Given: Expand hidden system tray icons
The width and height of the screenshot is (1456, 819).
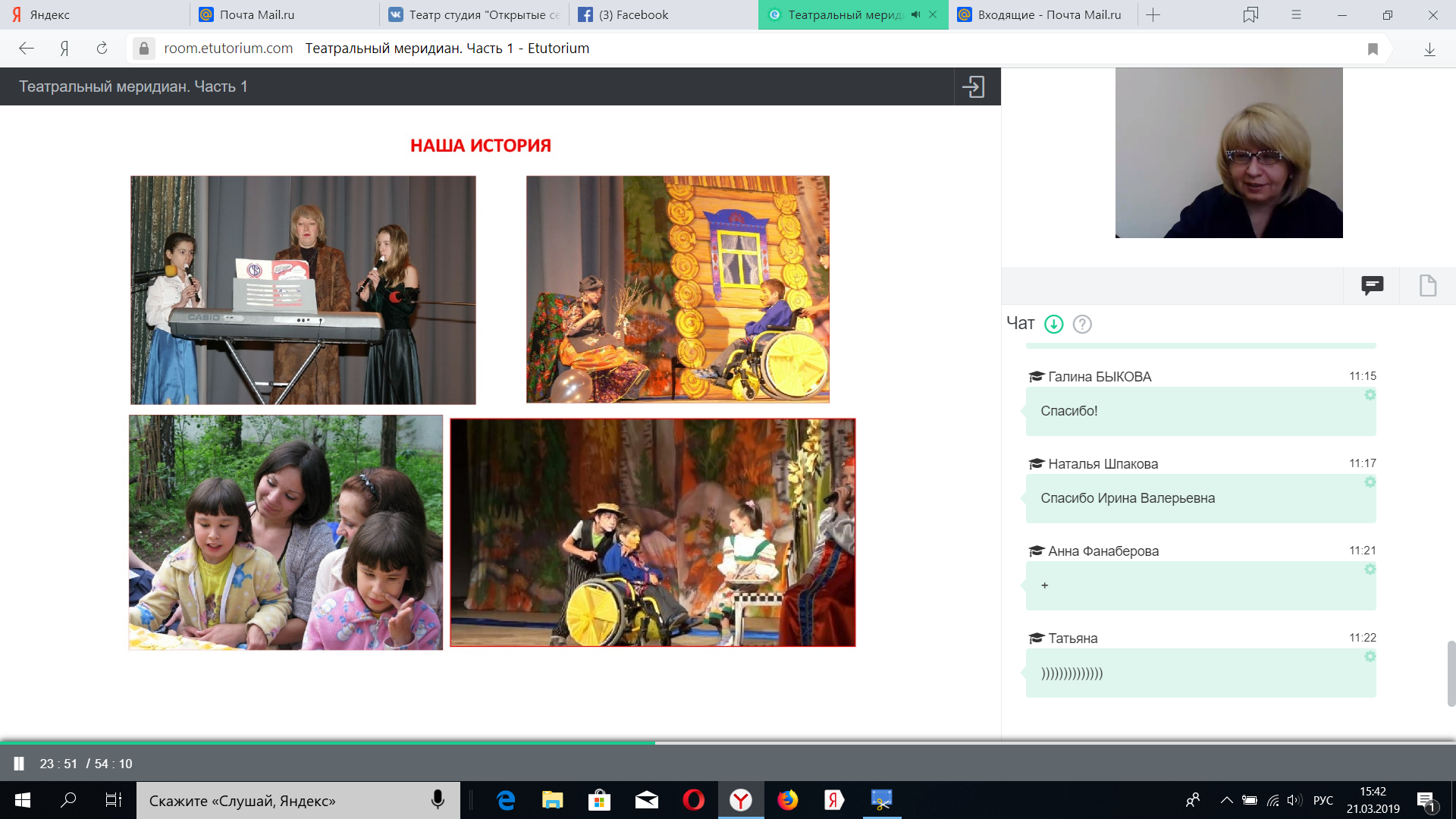Looking at the screenshot, I should [x=1226, y=800].
